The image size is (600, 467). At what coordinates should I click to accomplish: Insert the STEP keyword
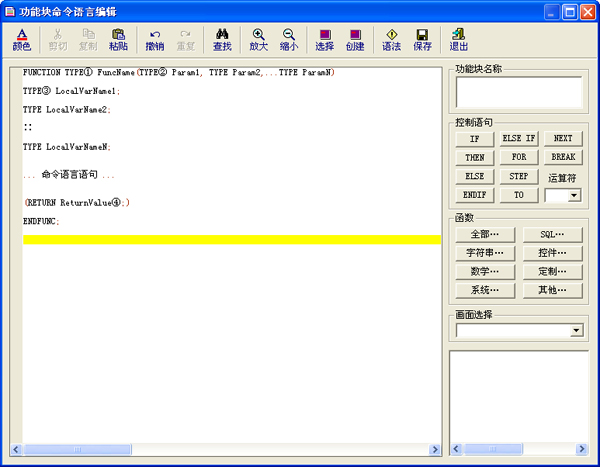(519, 176)
